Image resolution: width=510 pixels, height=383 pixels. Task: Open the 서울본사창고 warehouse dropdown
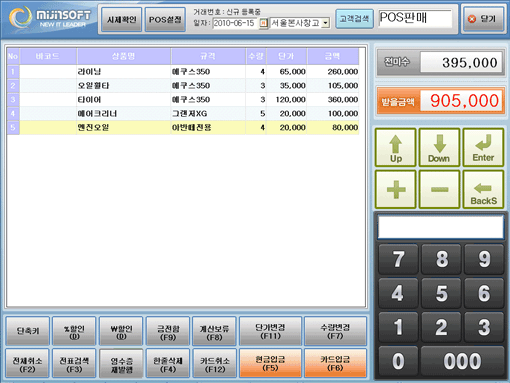pos(326,23)
